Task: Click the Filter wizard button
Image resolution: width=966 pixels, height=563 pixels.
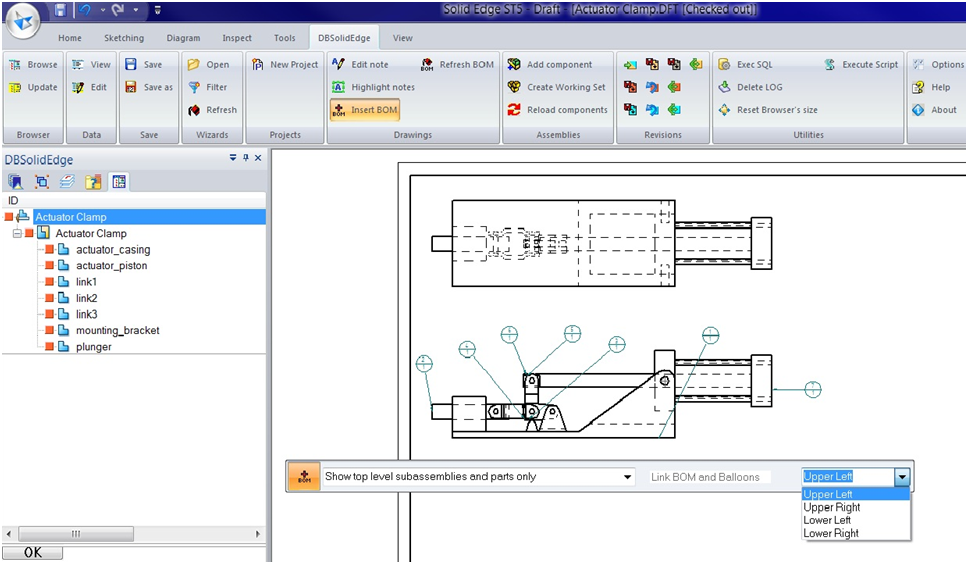Action: coord(208,87)
